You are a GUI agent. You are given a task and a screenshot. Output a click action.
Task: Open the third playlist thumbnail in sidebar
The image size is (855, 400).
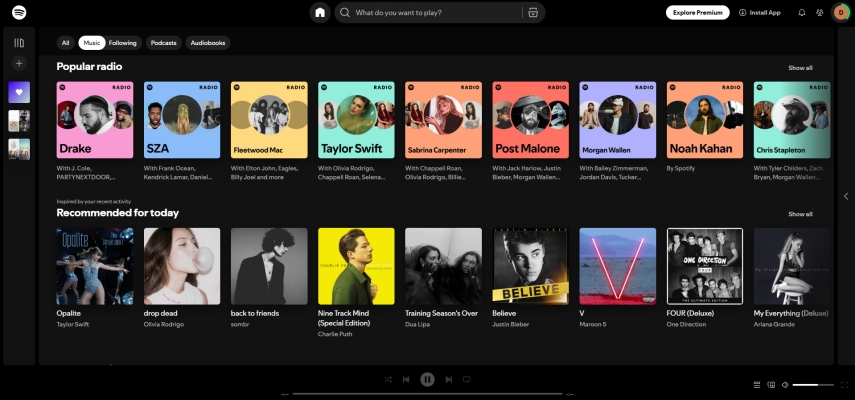19,149
